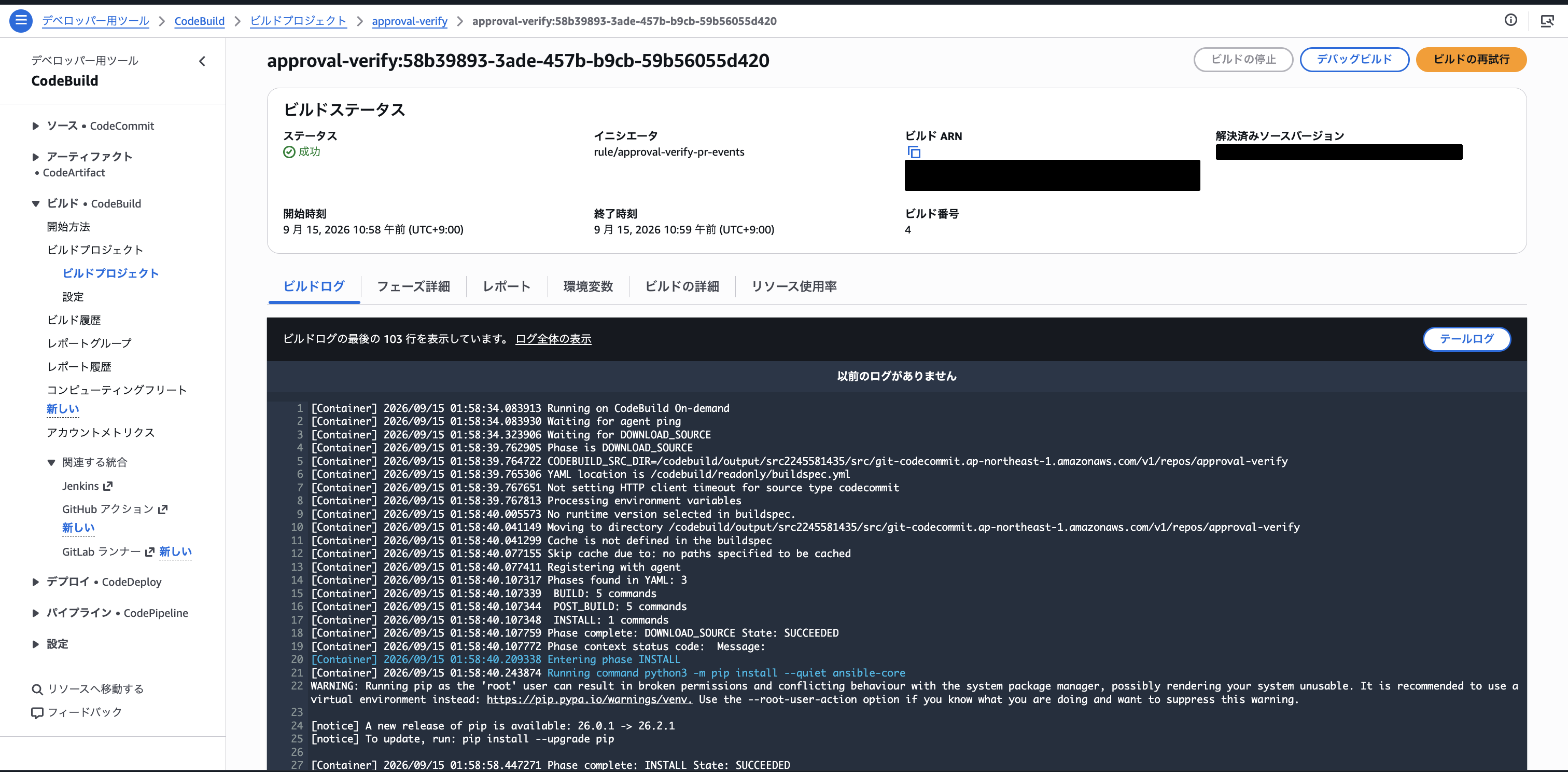Click the initiator rule/approval-verify-pr-events text

pos(669,152)
